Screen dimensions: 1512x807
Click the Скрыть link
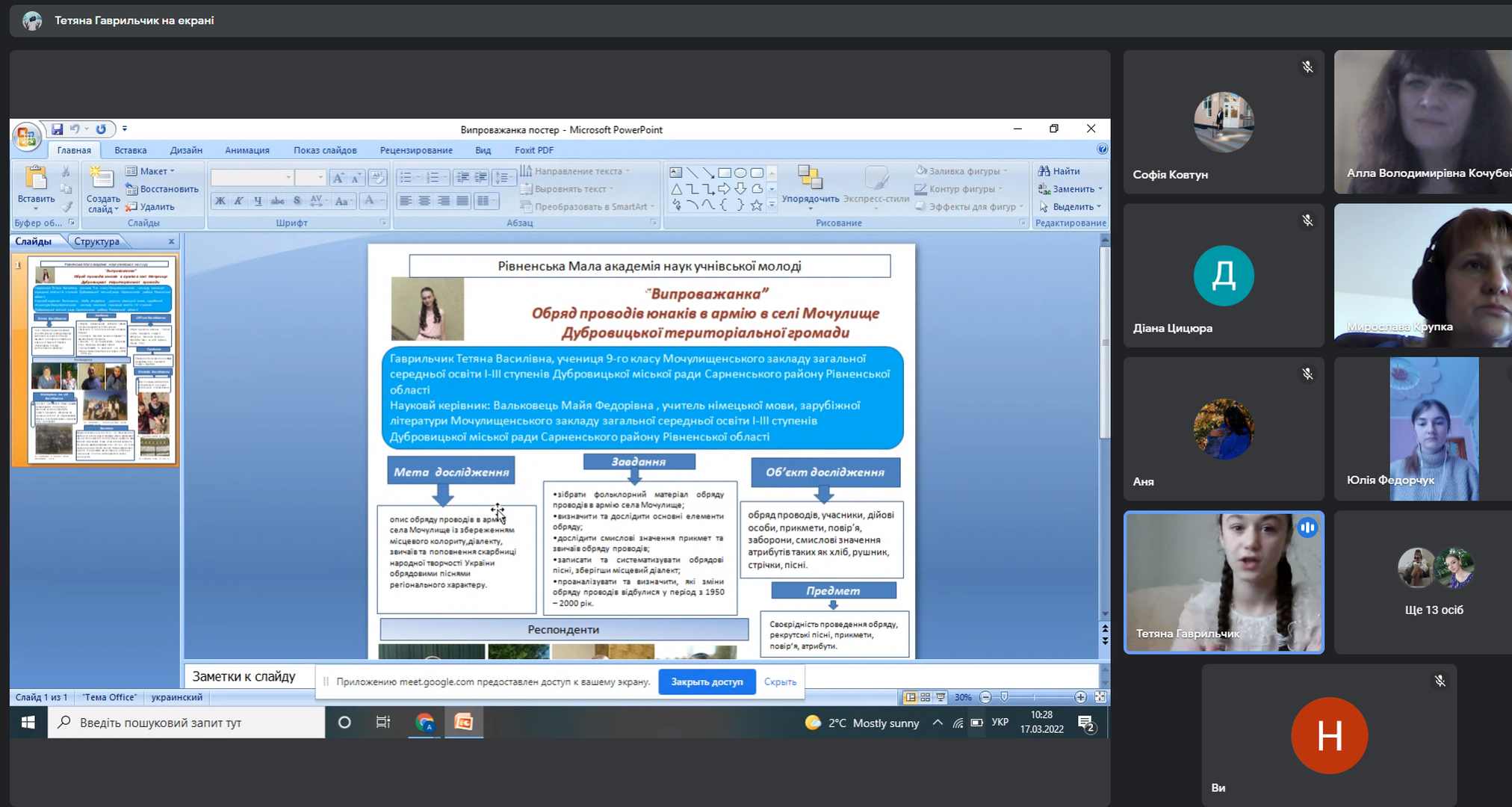pos(780,681)
